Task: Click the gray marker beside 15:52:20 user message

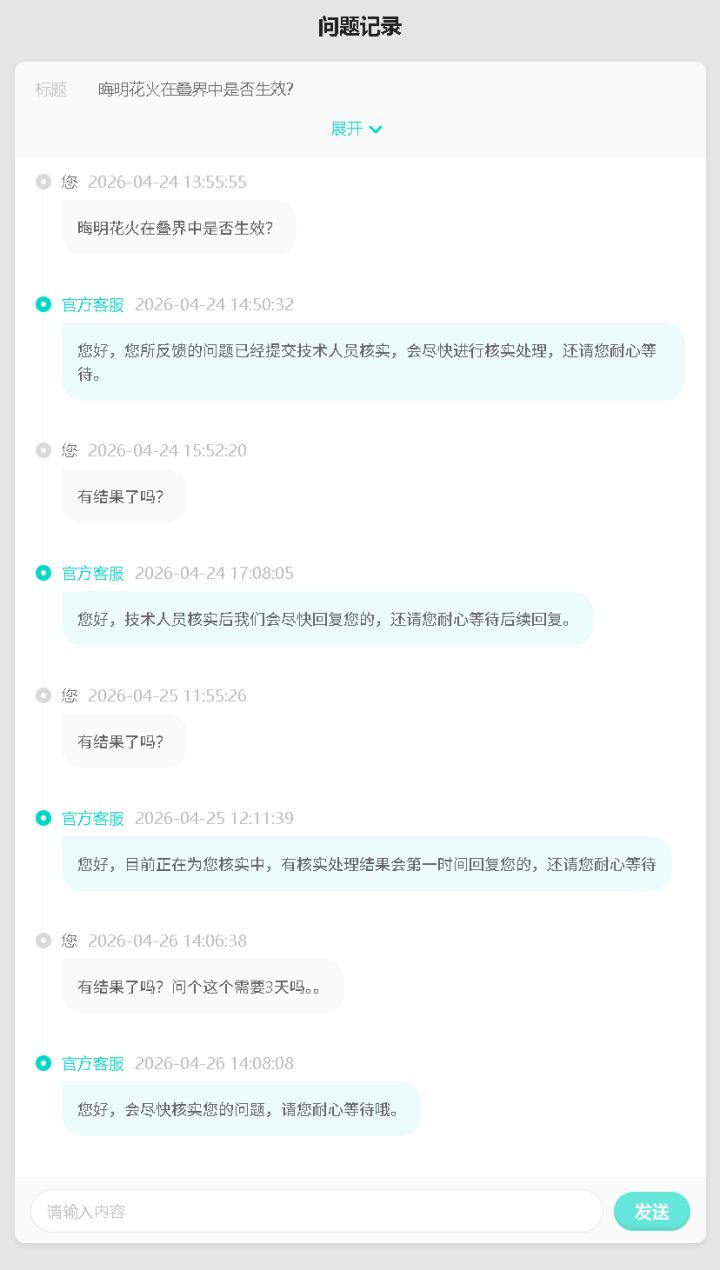Action: point(43,450)
